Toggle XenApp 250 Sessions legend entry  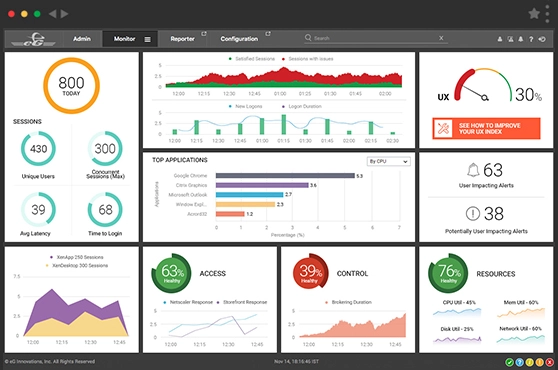[x=77, y=257]
